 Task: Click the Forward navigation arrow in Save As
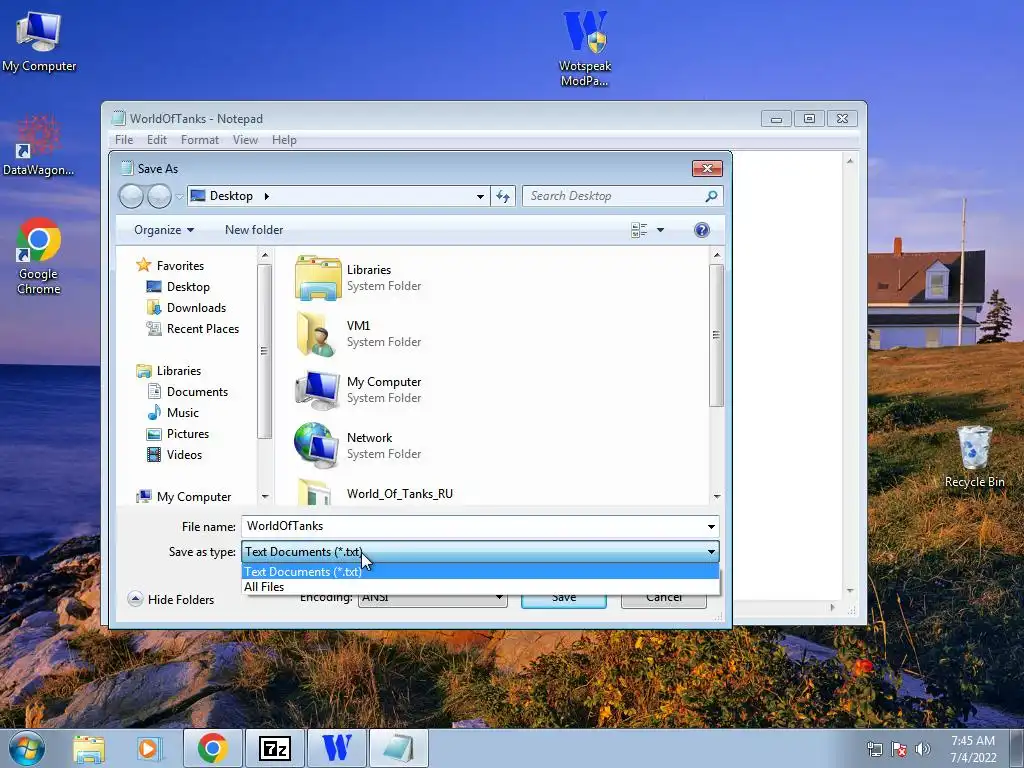click(159, 196)
